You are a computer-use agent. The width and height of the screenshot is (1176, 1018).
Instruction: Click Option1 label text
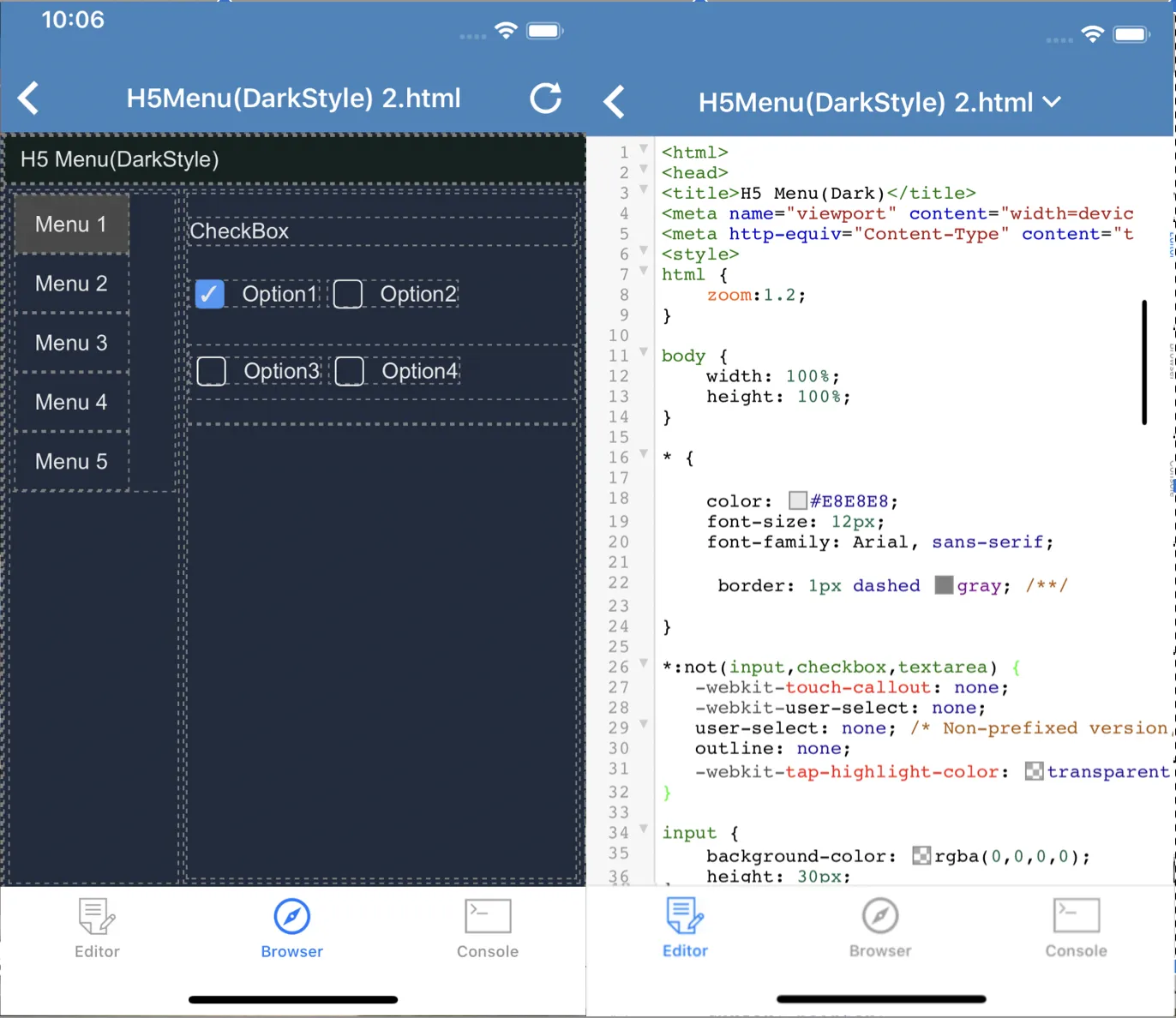(279, 294)
